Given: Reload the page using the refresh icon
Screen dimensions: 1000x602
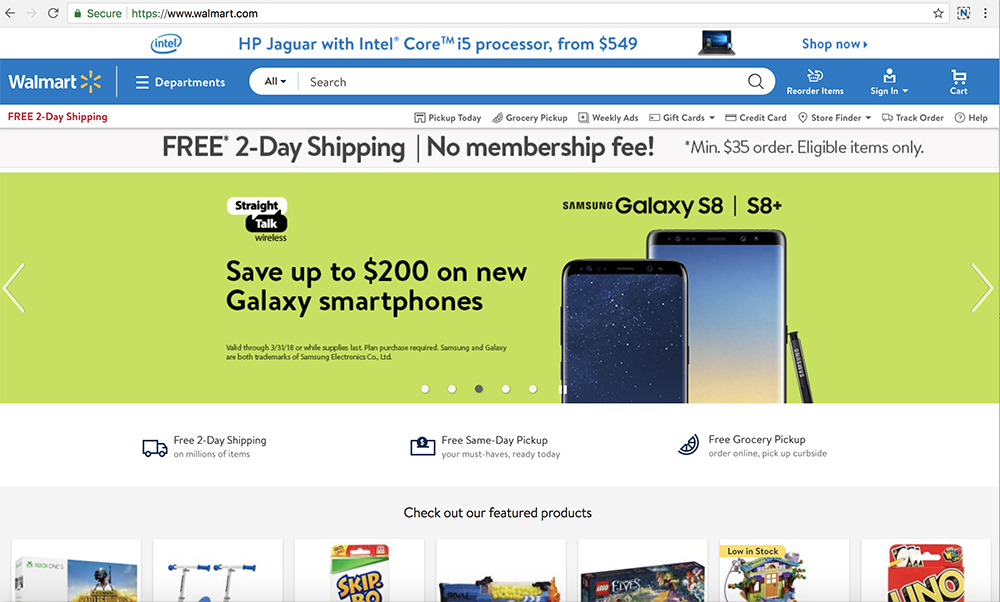Looking at the screenshot, I should click(x=54, y=13).
